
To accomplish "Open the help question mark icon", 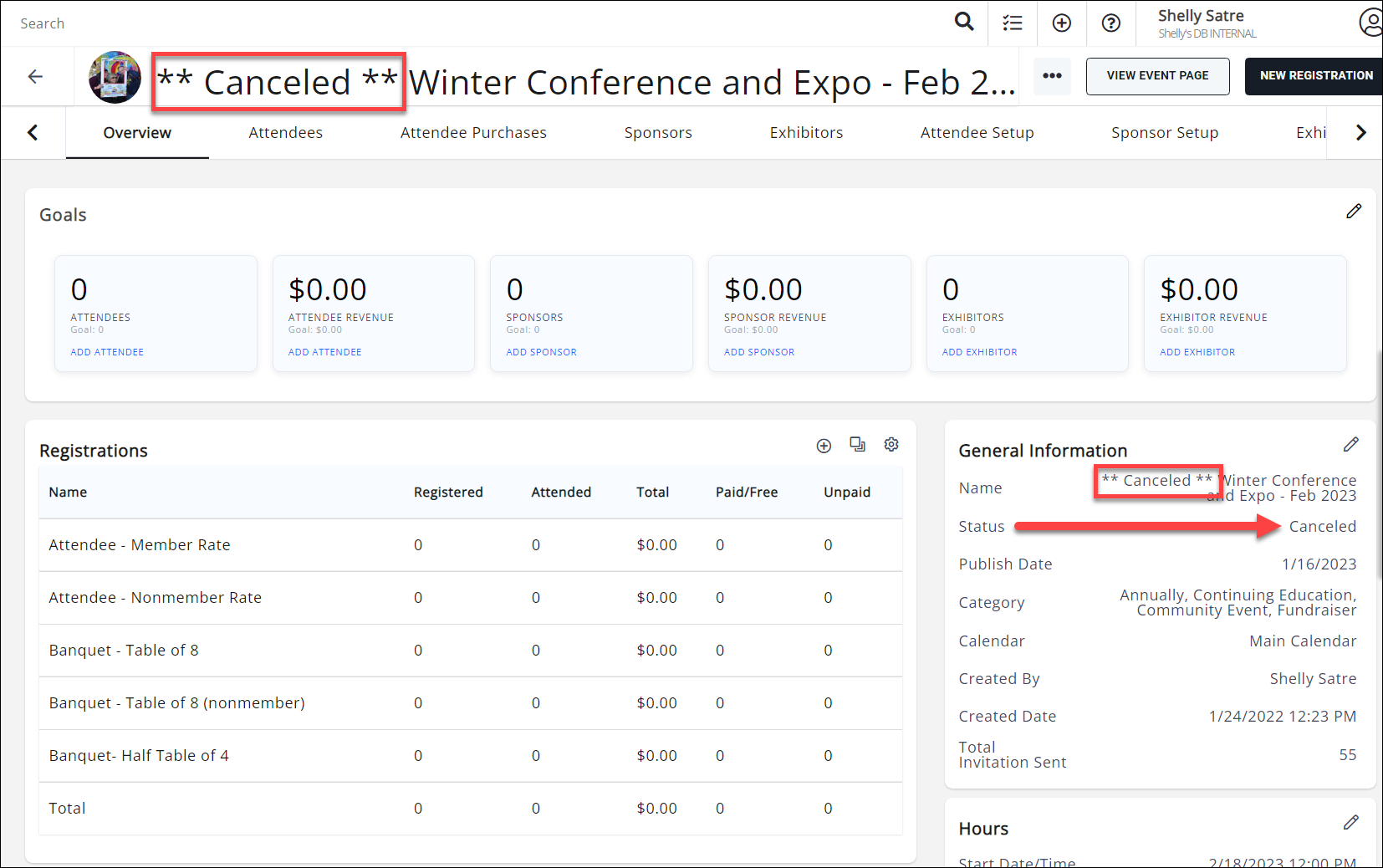I will (x=1110, y=23).
